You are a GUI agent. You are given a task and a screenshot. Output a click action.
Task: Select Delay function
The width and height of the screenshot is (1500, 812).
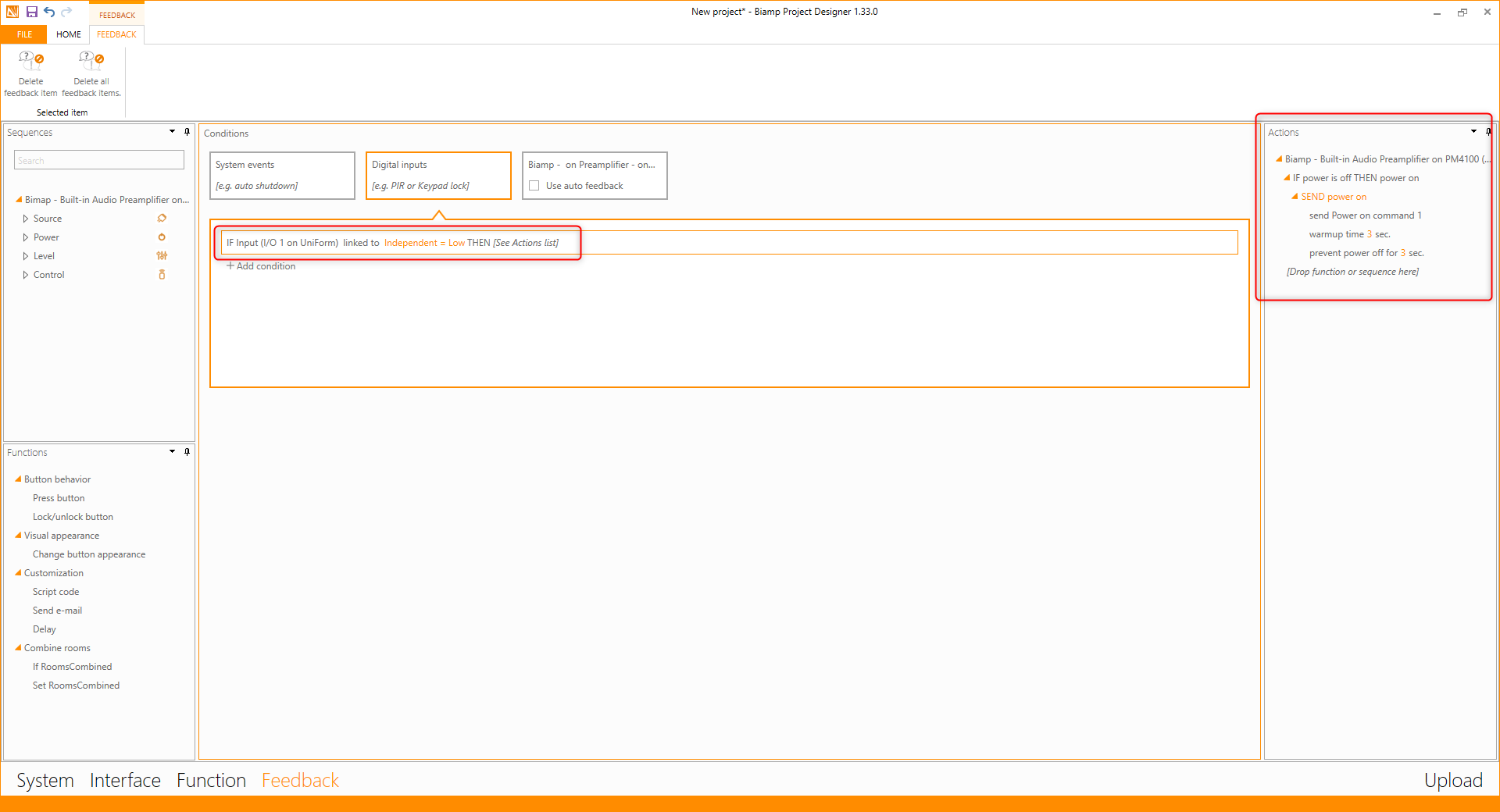(44, 629)
